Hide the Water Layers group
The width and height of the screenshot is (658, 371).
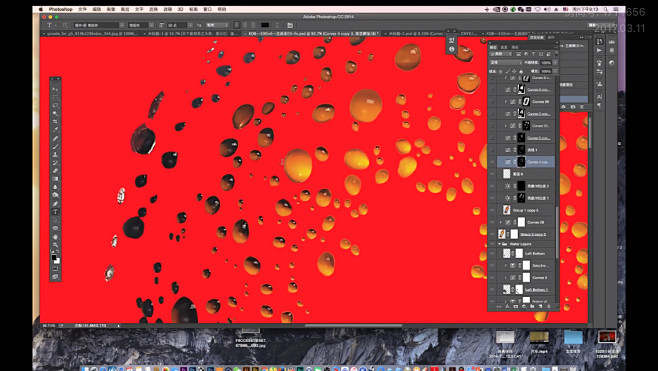tap(493, 244)
